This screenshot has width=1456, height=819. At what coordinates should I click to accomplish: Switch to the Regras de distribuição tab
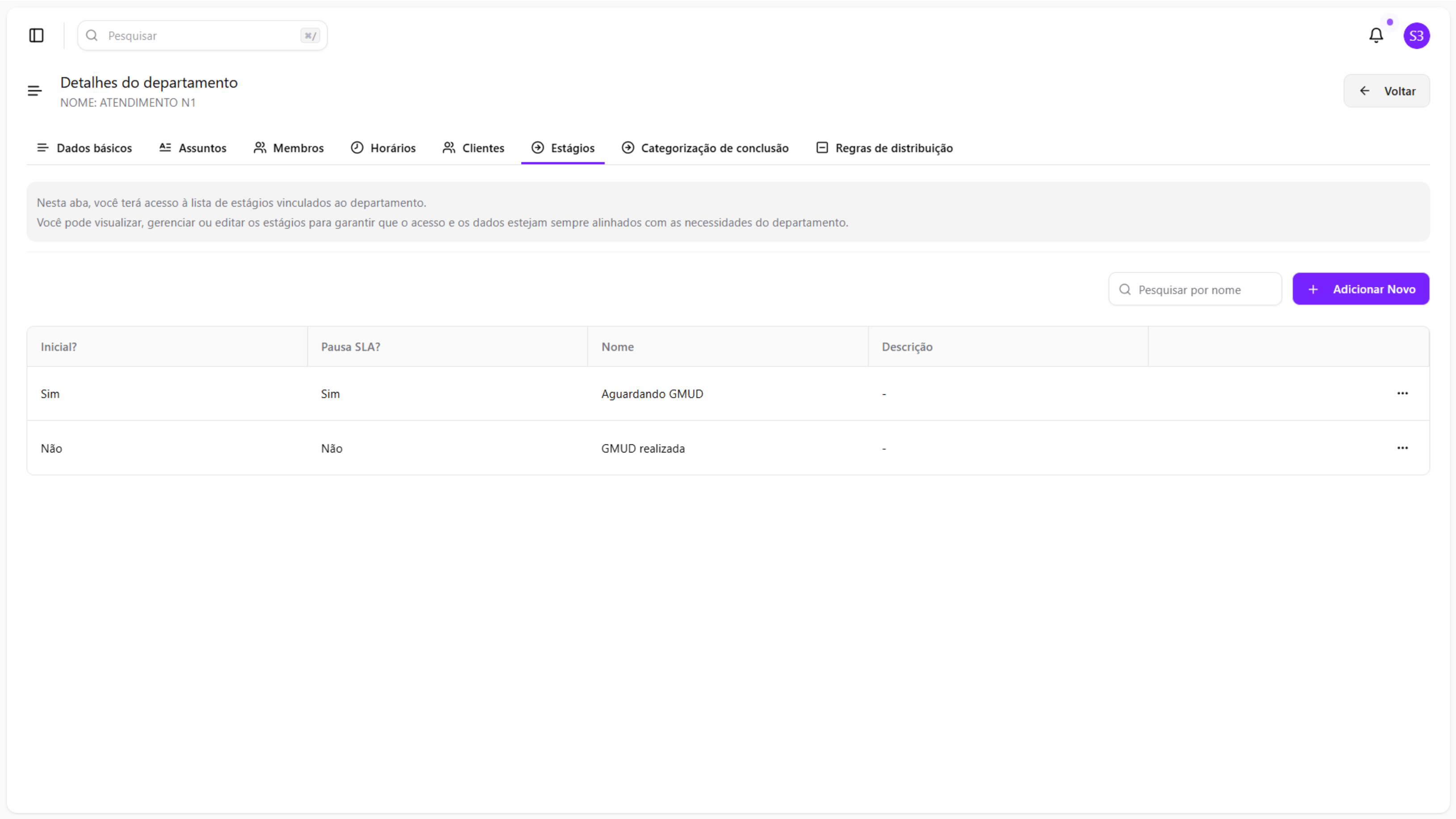(x=884, y=148)
